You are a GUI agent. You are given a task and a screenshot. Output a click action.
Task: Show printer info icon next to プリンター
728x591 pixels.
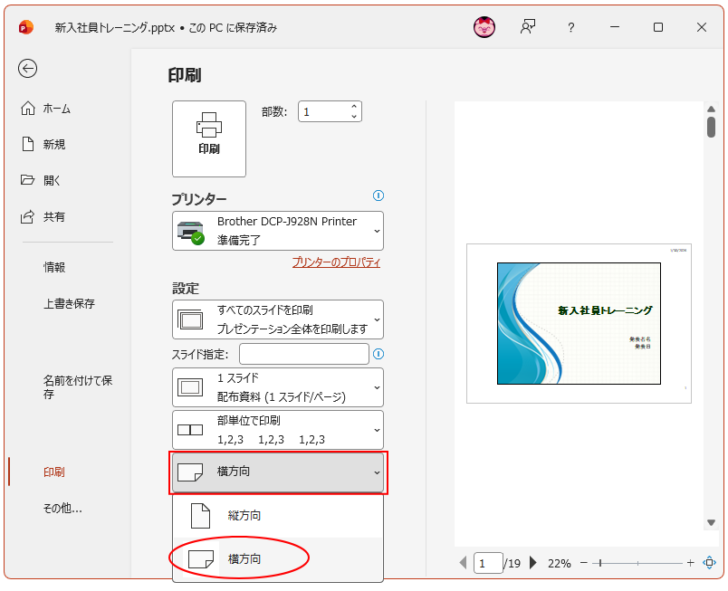(x=378, y=195)
